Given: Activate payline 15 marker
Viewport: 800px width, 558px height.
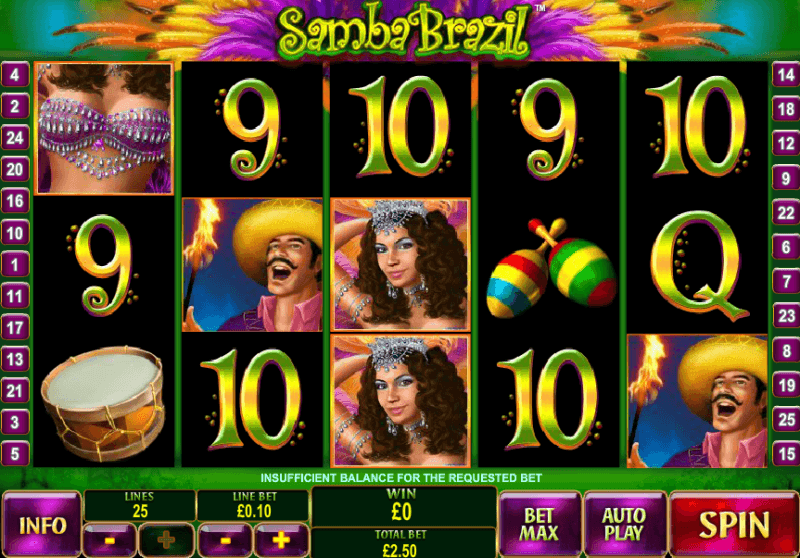Looking at the screenshot, I should 786,453.
